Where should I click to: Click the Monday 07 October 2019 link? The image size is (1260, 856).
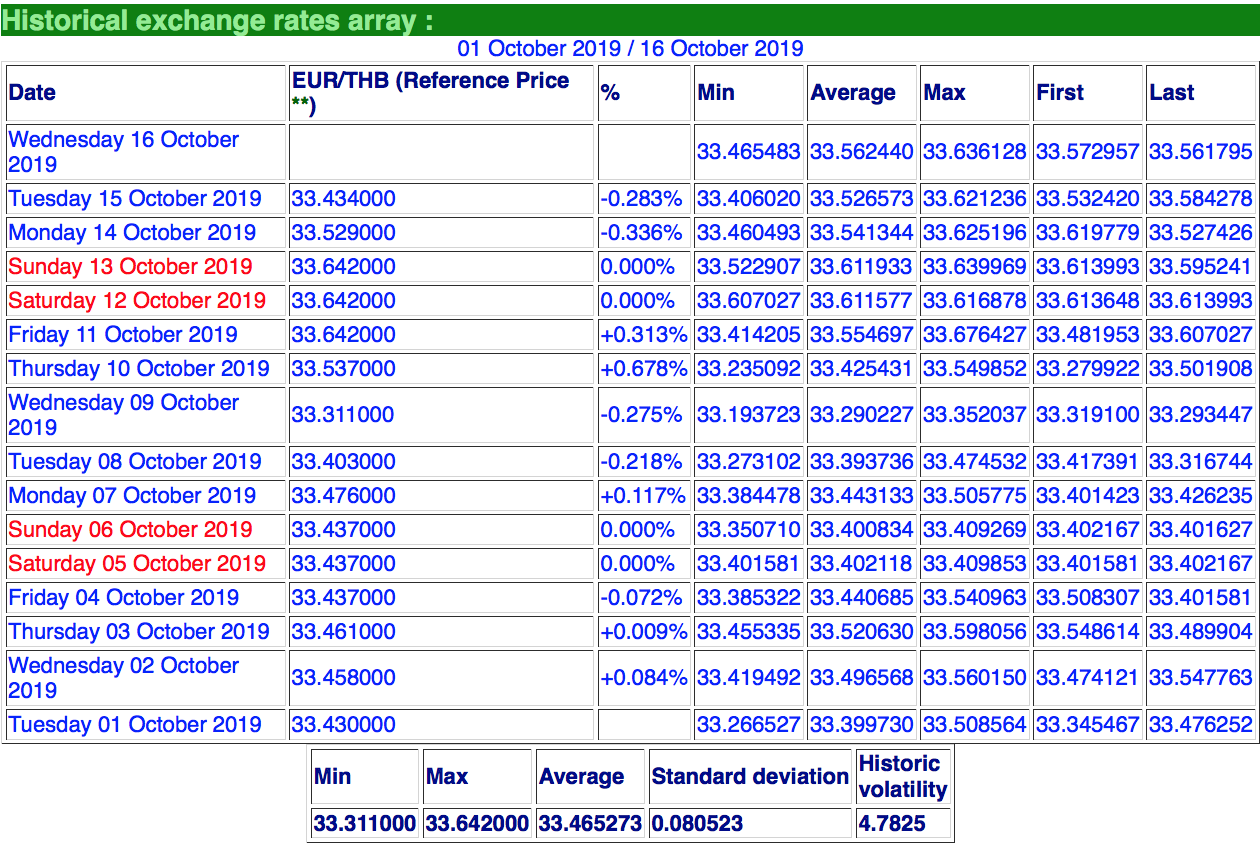(x=132, y=496)
